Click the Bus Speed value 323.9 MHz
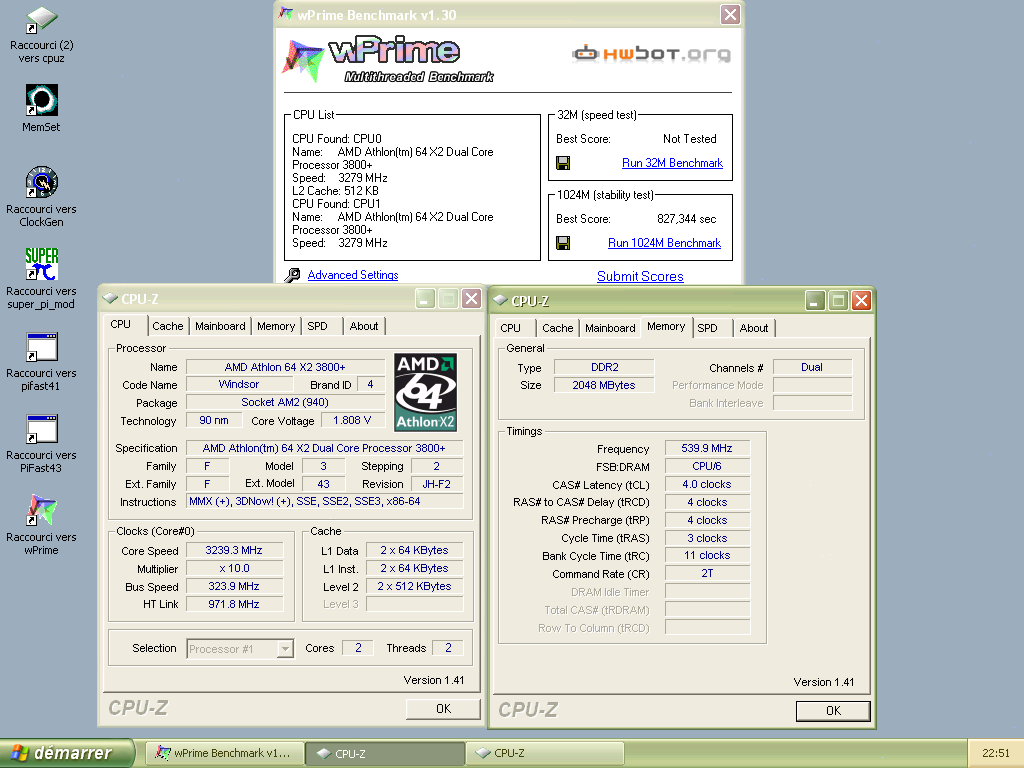1024x768 pixels. (234, 586)
